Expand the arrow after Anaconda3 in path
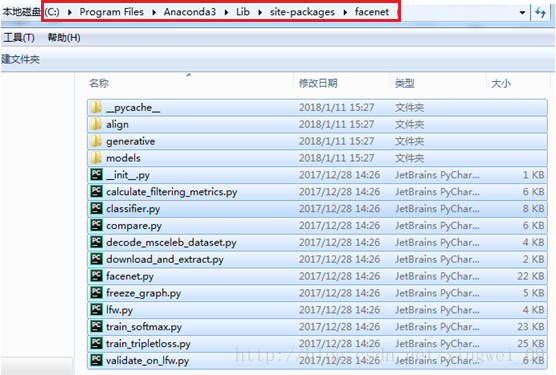The width and height of the screenshot is (556, 375). [227, 12]
